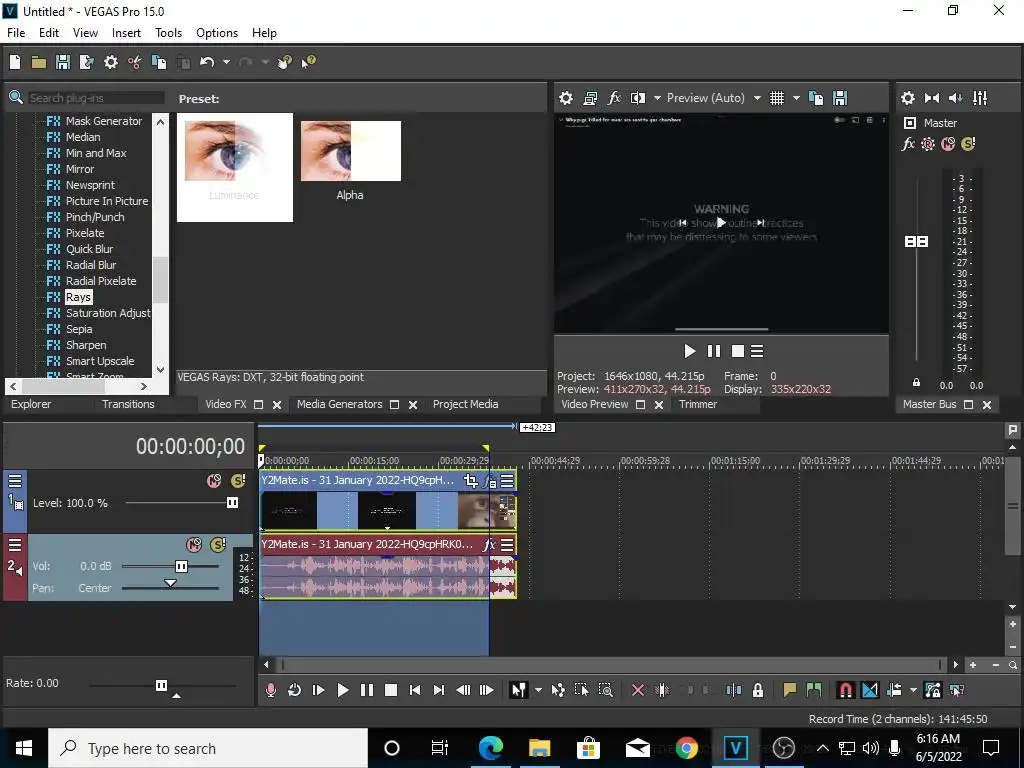Click Preview on external monitor icon

[590, 98]
